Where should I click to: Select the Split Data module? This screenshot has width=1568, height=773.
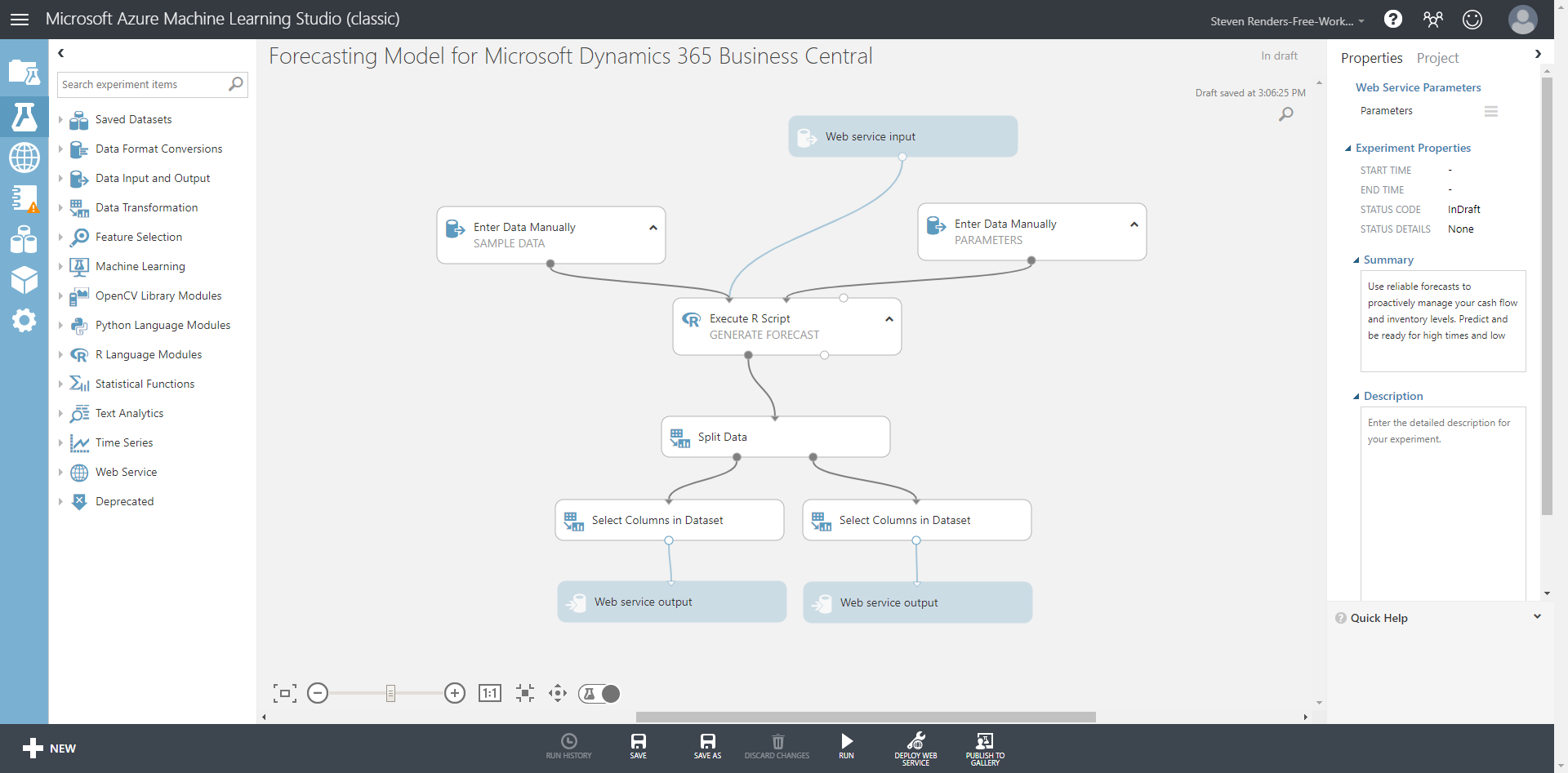[x=775, y=437]
